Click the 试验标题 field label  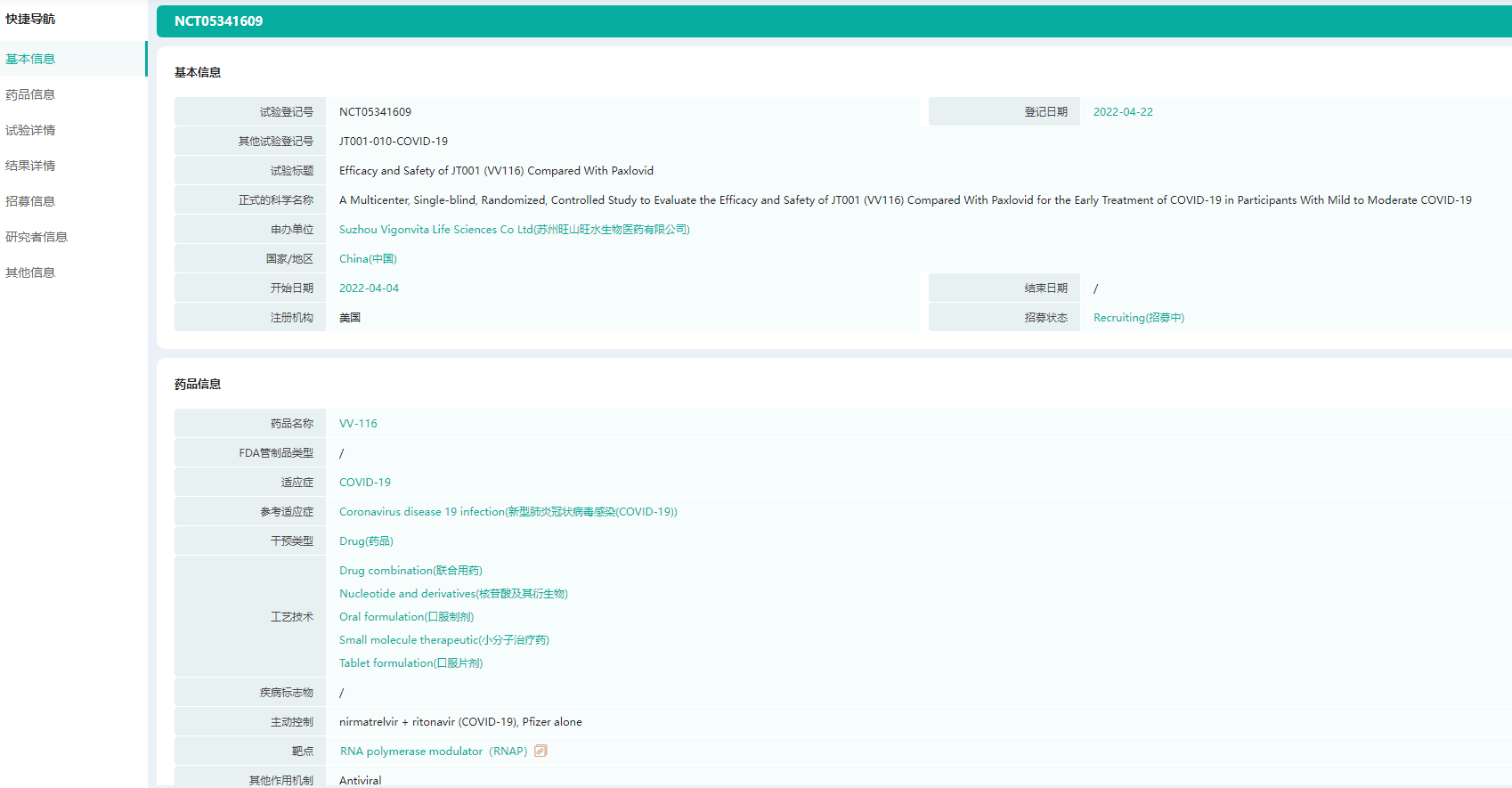tap(292, 171)
